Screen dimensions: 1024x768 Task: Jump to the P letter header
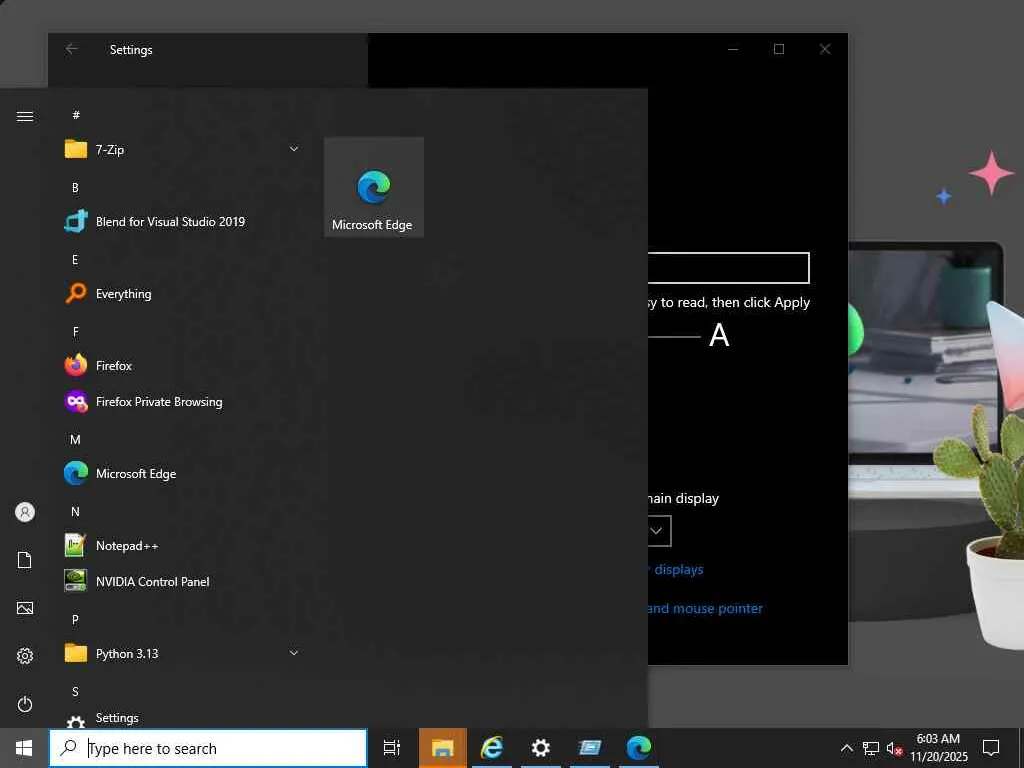pyautogui.click(x=75, y=619)
